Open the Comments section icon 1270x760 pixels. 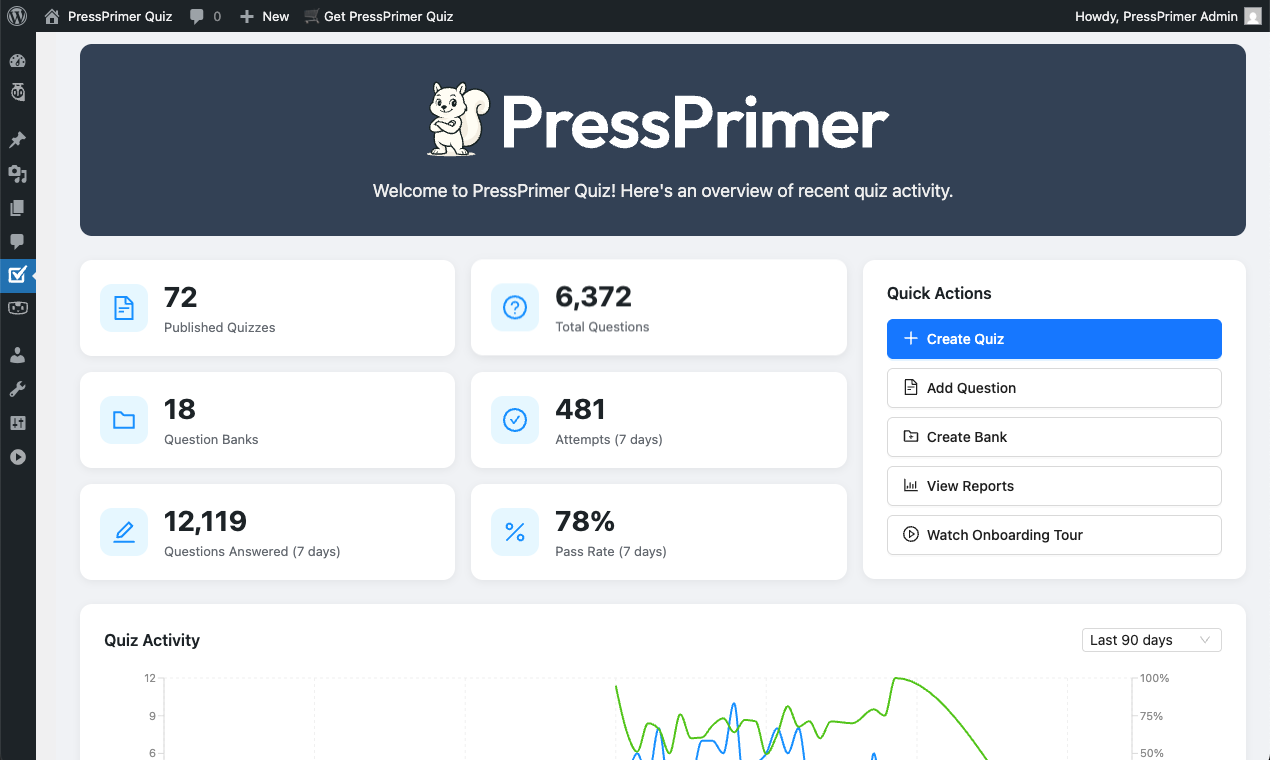(17, 241)
